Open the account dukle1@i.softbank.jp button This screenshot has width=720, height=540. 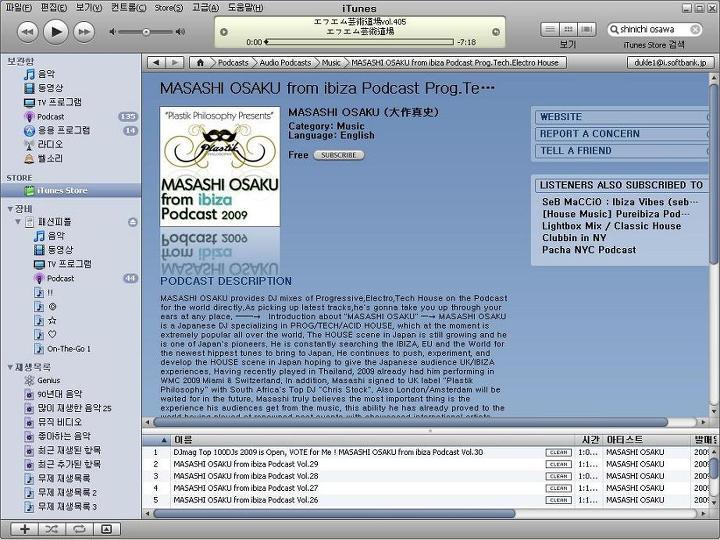click(x=670, y=62)
